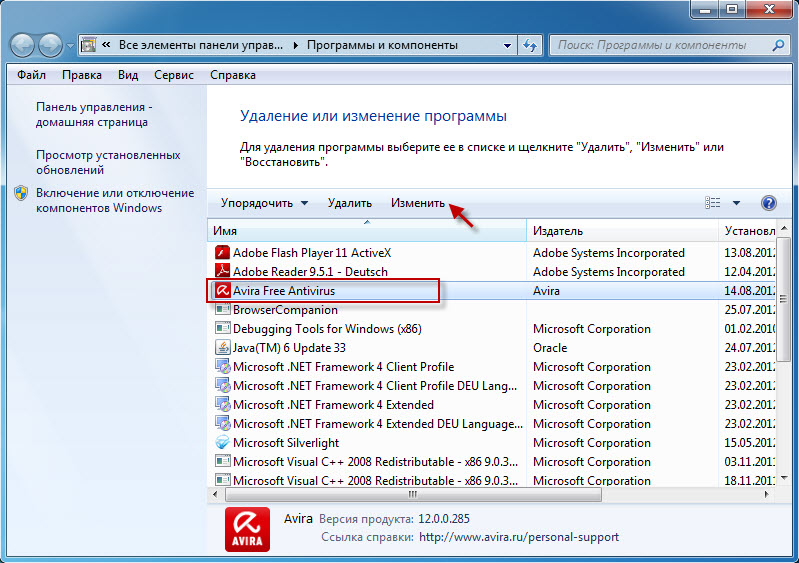Click the vertical scrollbar down arrow

(x=784, y=478)
